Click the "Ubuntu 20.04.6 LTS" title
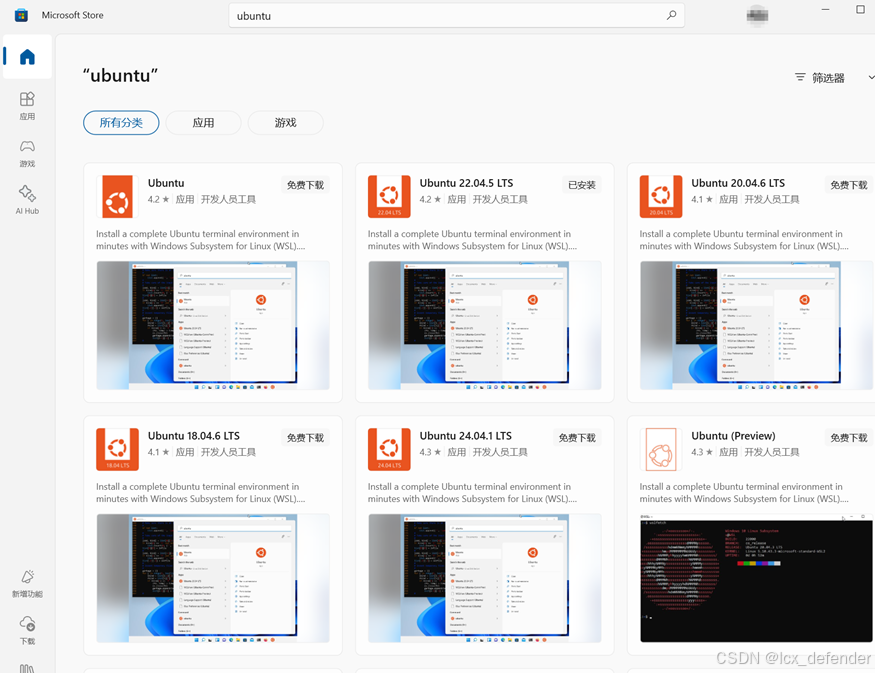Screen dimensions: 875x673 click(x=738, y=183)
